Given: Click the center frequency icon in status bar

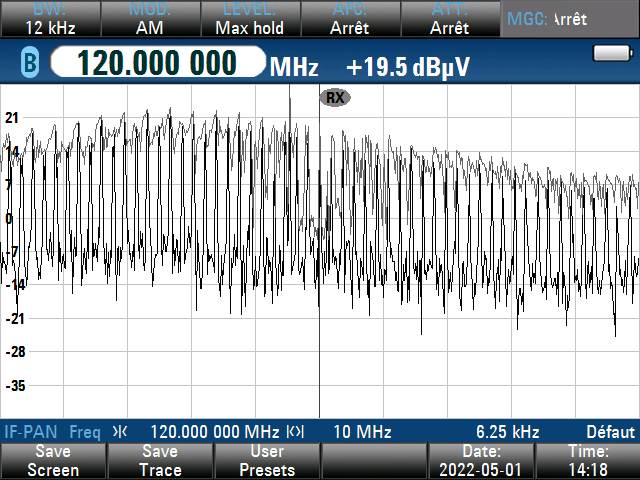Looking at the screenshot, I should [120, 432].
